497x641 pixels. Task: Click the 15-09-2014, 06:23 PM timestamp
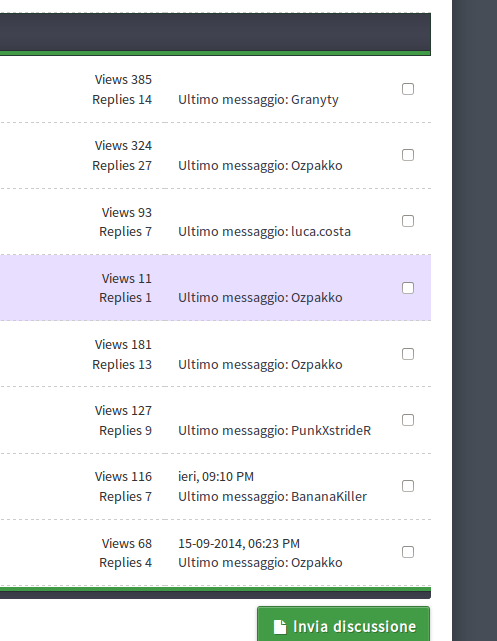click(x=239, y=544)
